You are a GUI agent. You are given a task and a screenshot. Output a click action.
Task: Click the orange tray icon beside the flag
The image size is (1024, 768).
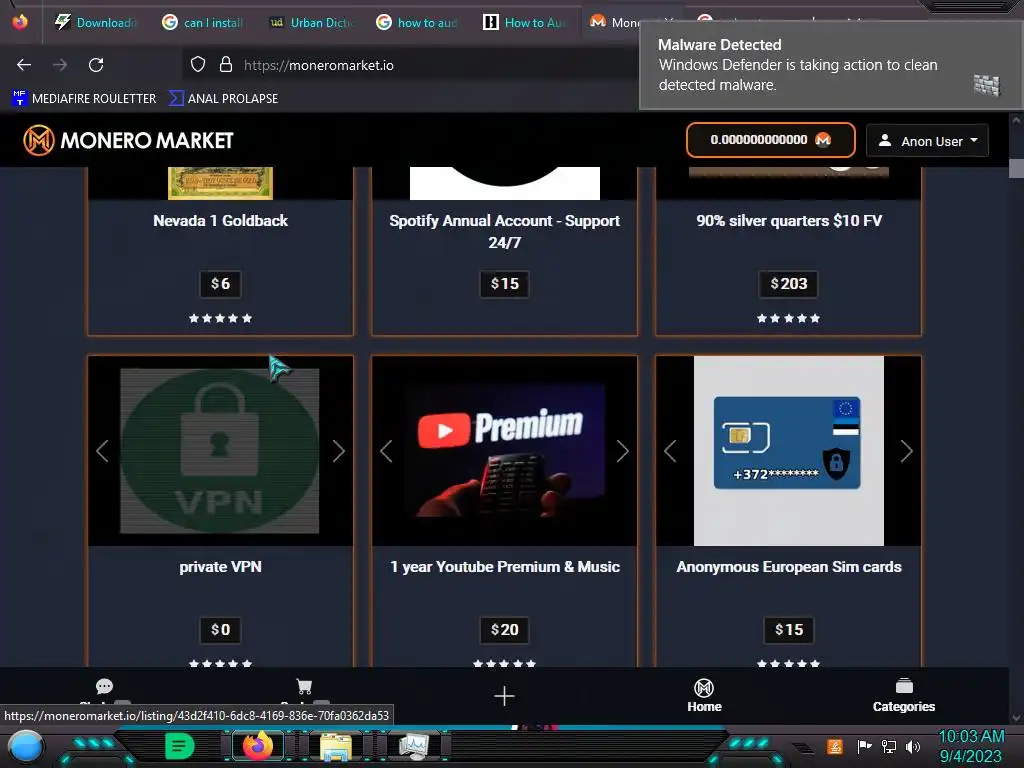tap(835, 746)
